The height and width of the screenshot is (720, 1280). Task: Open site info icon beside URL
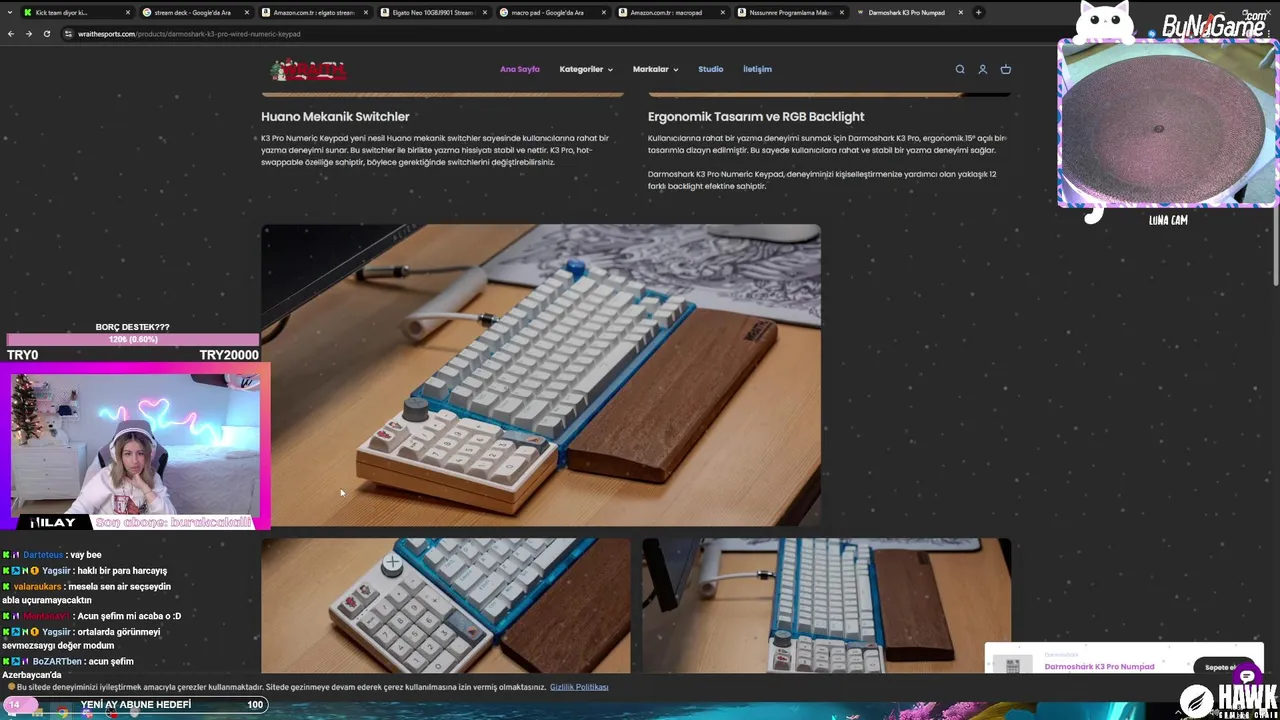[x=68, y=34]
